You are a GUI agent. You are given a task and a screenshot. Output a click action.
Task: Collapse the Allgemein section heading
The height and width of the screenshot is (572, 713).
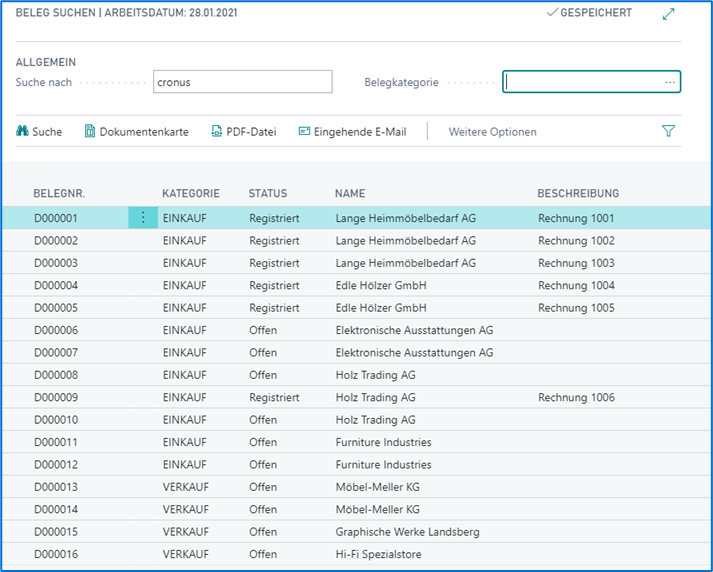click(x=46, y=62)
